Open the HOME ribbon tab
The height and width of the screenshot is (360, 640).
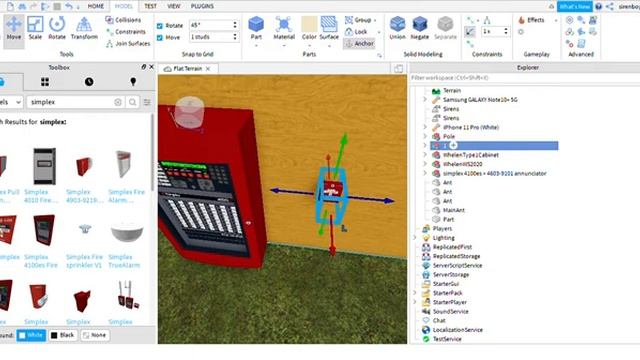point(96,6)
